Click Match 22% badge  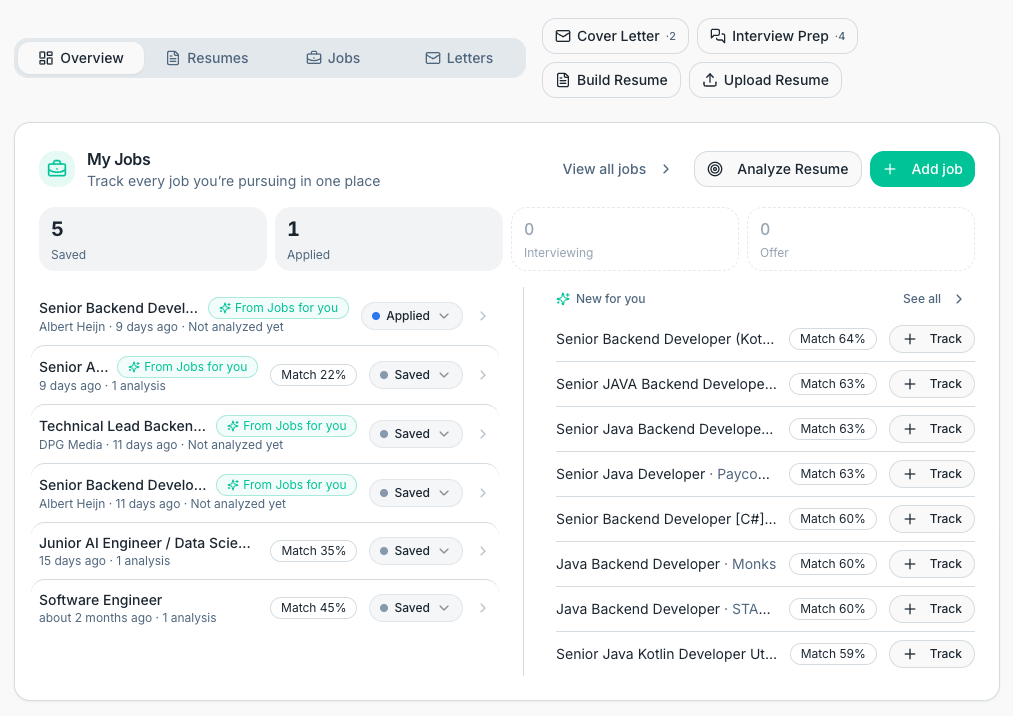[313, 375]
